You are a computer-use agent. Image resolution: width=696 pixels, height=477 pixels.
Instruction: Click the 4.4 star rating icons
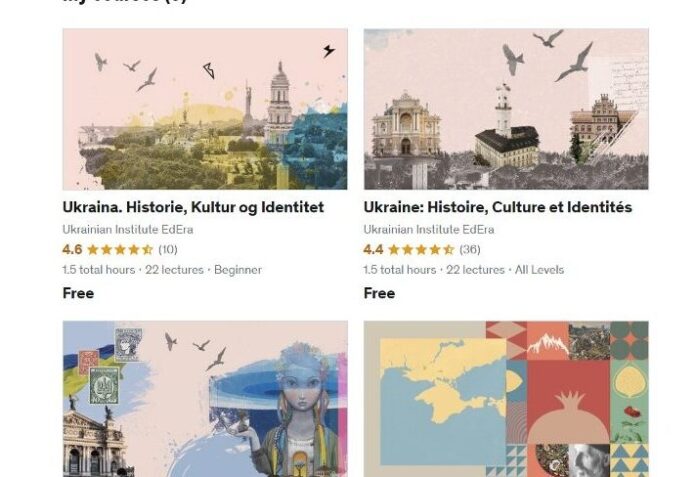(421, 249)
